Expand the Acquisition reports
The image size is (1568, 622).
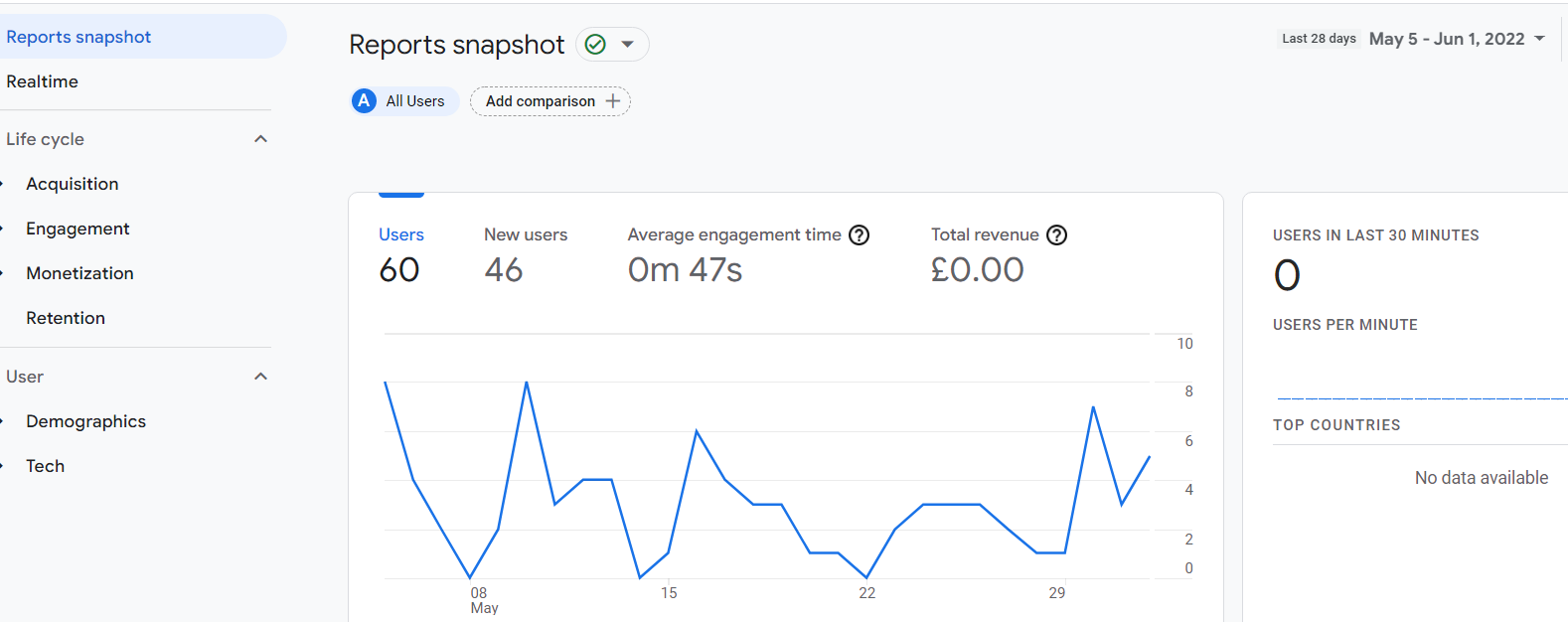(72, 184)
